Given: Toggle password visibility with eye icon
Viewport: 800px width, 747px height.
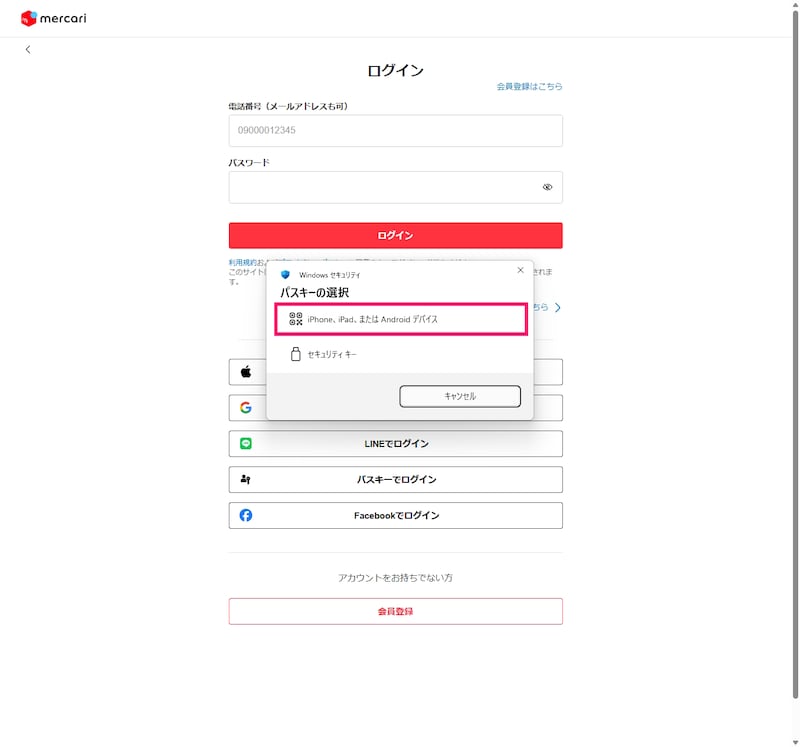Looking at the screenshot, I should [547, 187].
